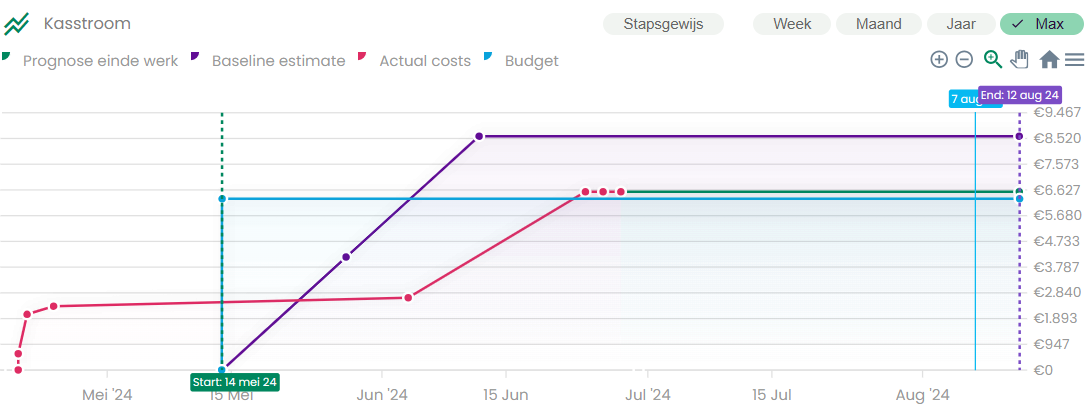Select the Max time range
1087x406 pixels.
1040,24
